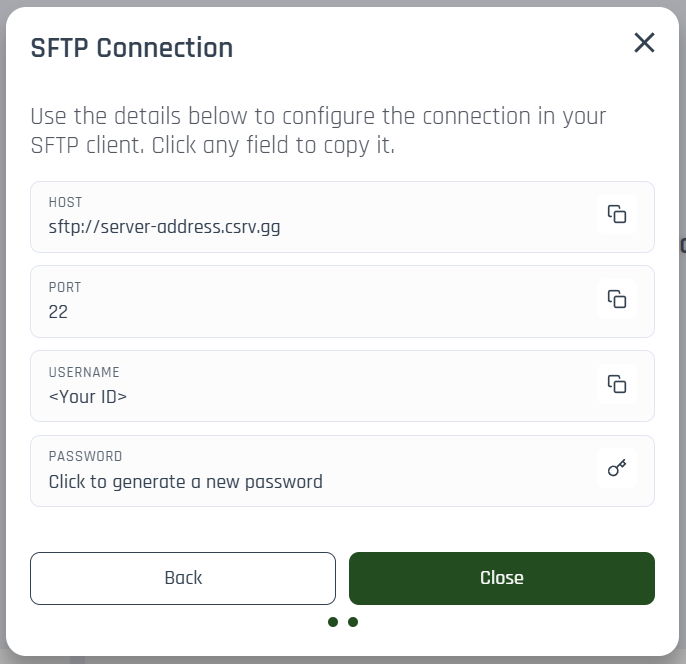This screenshot has height=664, width=686.
Task: Click the SFTP Connection dialog title
Action: [132, 48]
